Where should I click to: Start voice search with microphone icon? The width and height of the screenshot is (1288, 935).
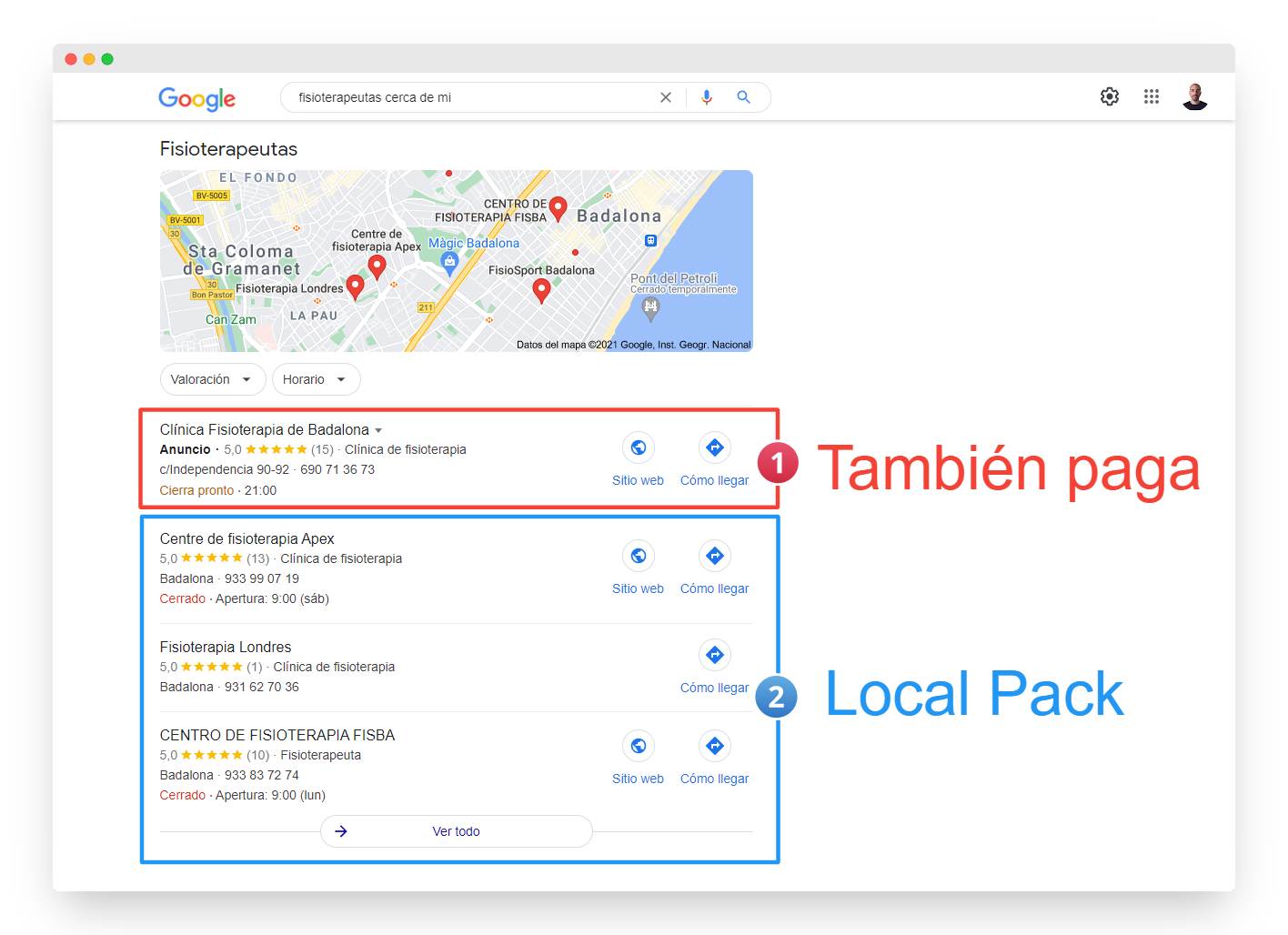(x=707, y=97)
